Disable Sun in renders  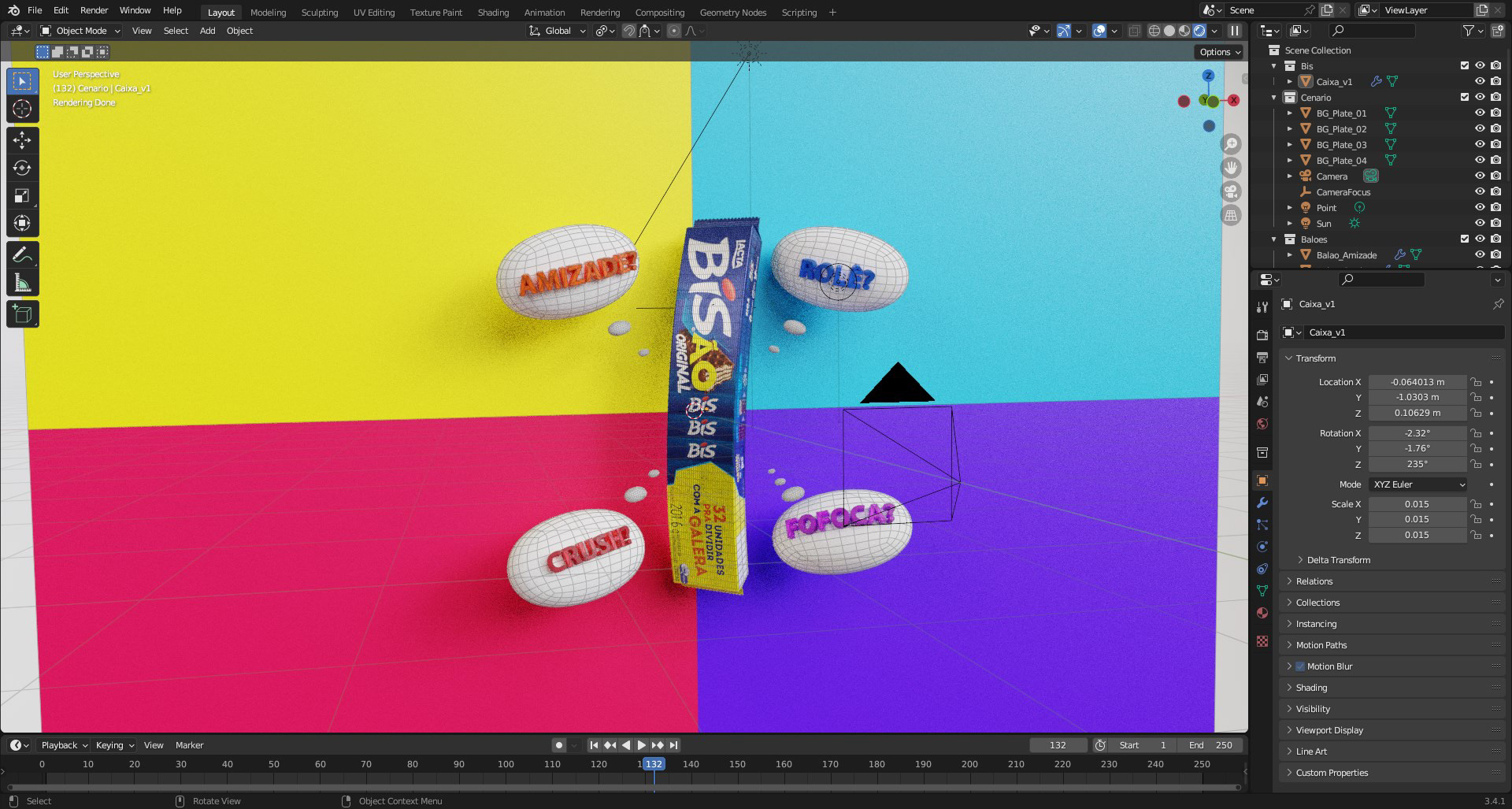(x=1495, y=223)
